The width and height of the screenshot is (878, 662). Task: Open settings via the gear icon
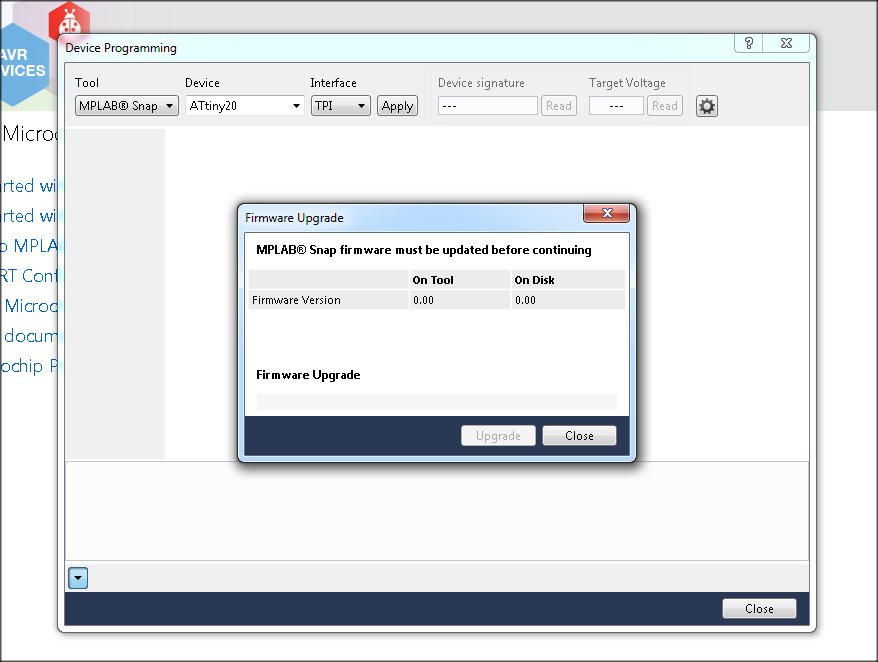pos(707,106)
